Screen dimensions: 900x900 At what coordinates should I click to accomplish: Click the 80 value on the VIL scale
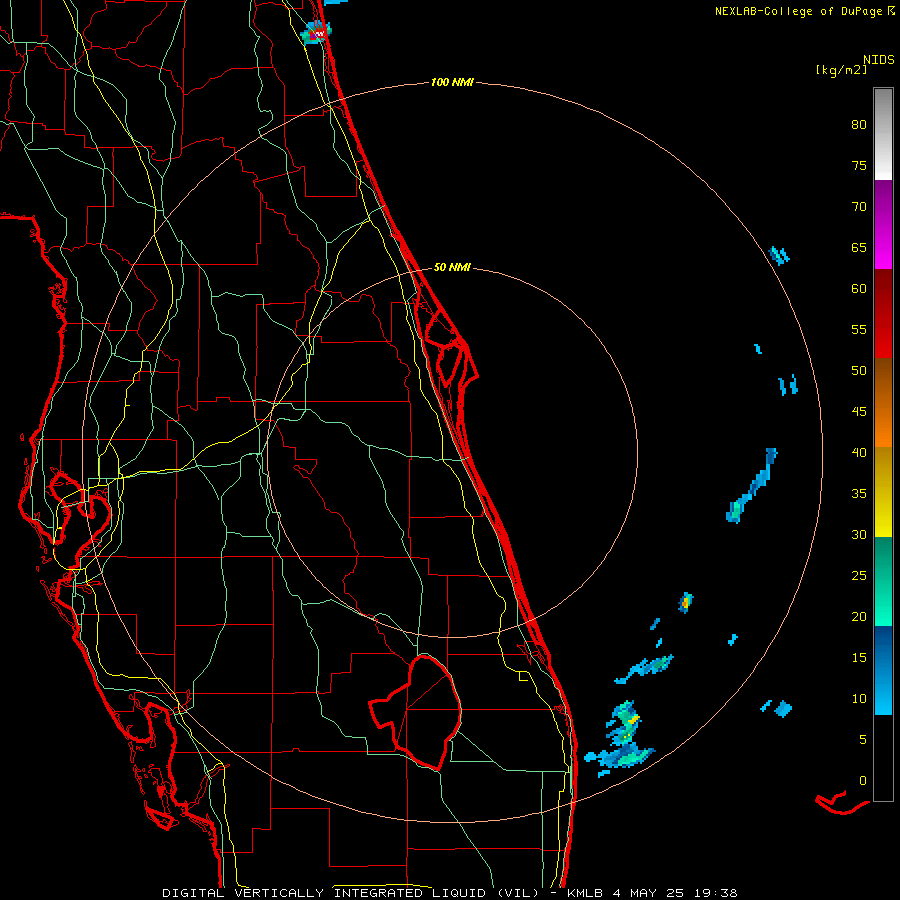point(859,125)
